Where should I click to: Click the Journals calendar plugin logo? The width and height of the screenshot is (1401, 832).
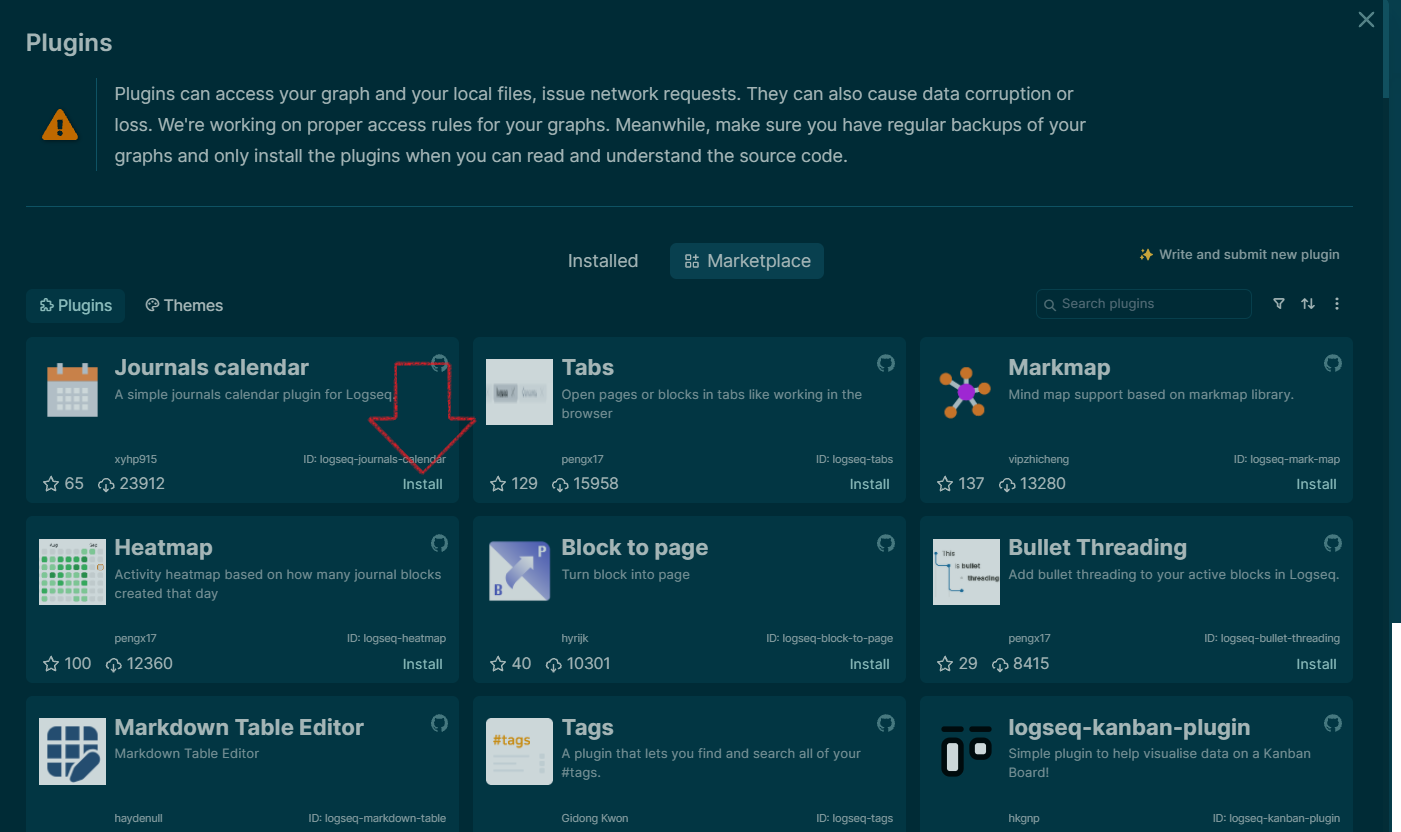coord(72,390)
